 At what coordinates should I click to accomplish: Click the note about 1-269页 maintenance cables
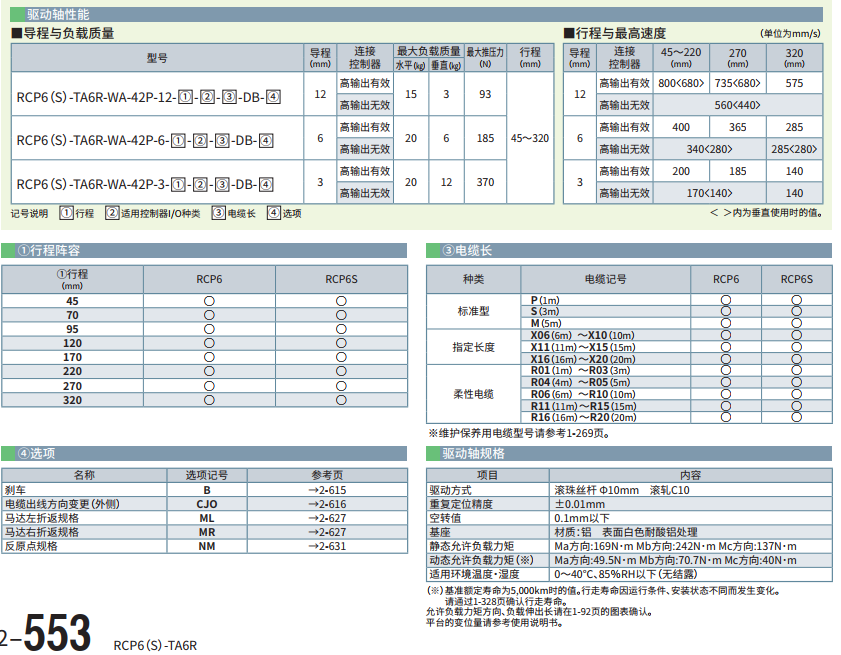tap(519, 433)
